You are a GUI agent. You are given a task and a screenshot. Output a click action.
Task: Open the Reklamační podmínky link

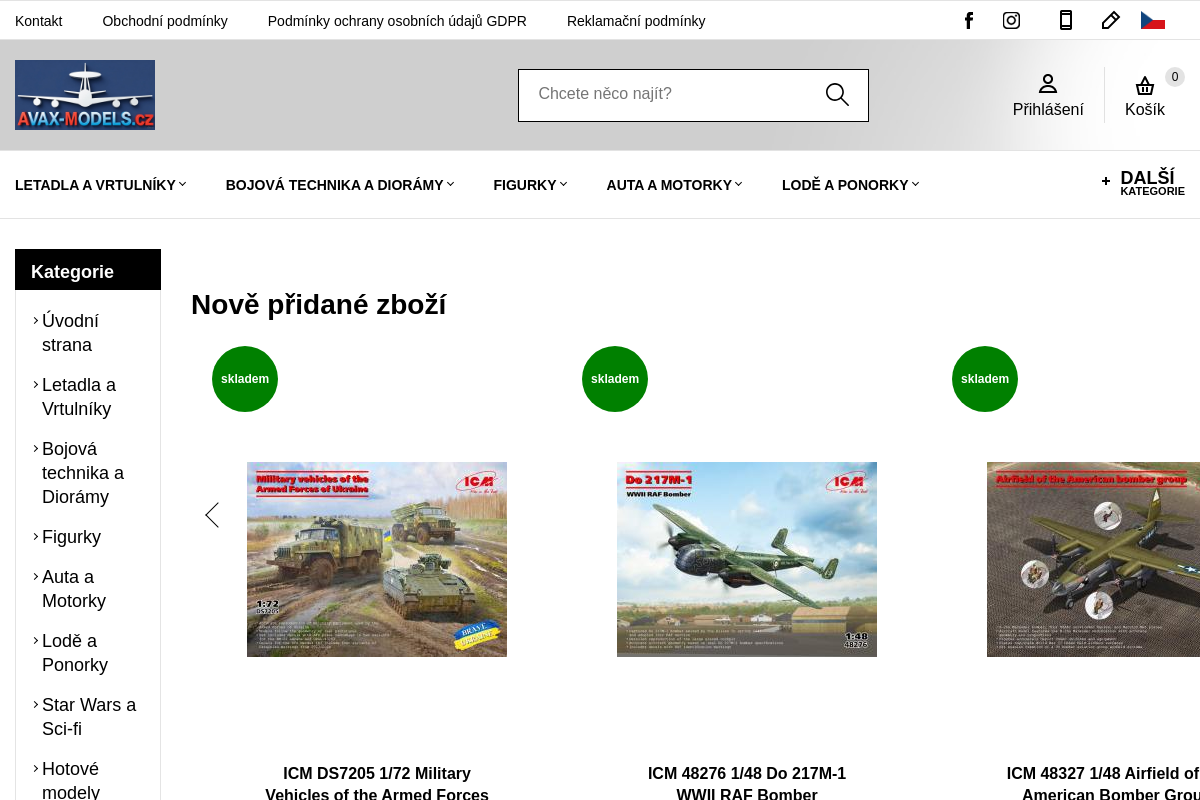pos(636,21)
